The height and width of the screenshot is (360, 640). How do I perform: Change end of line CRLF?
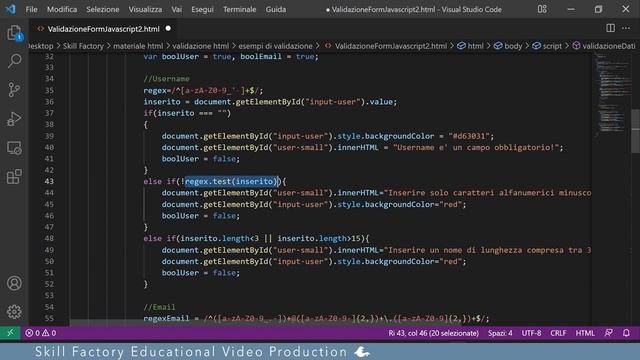coord(558,333)
